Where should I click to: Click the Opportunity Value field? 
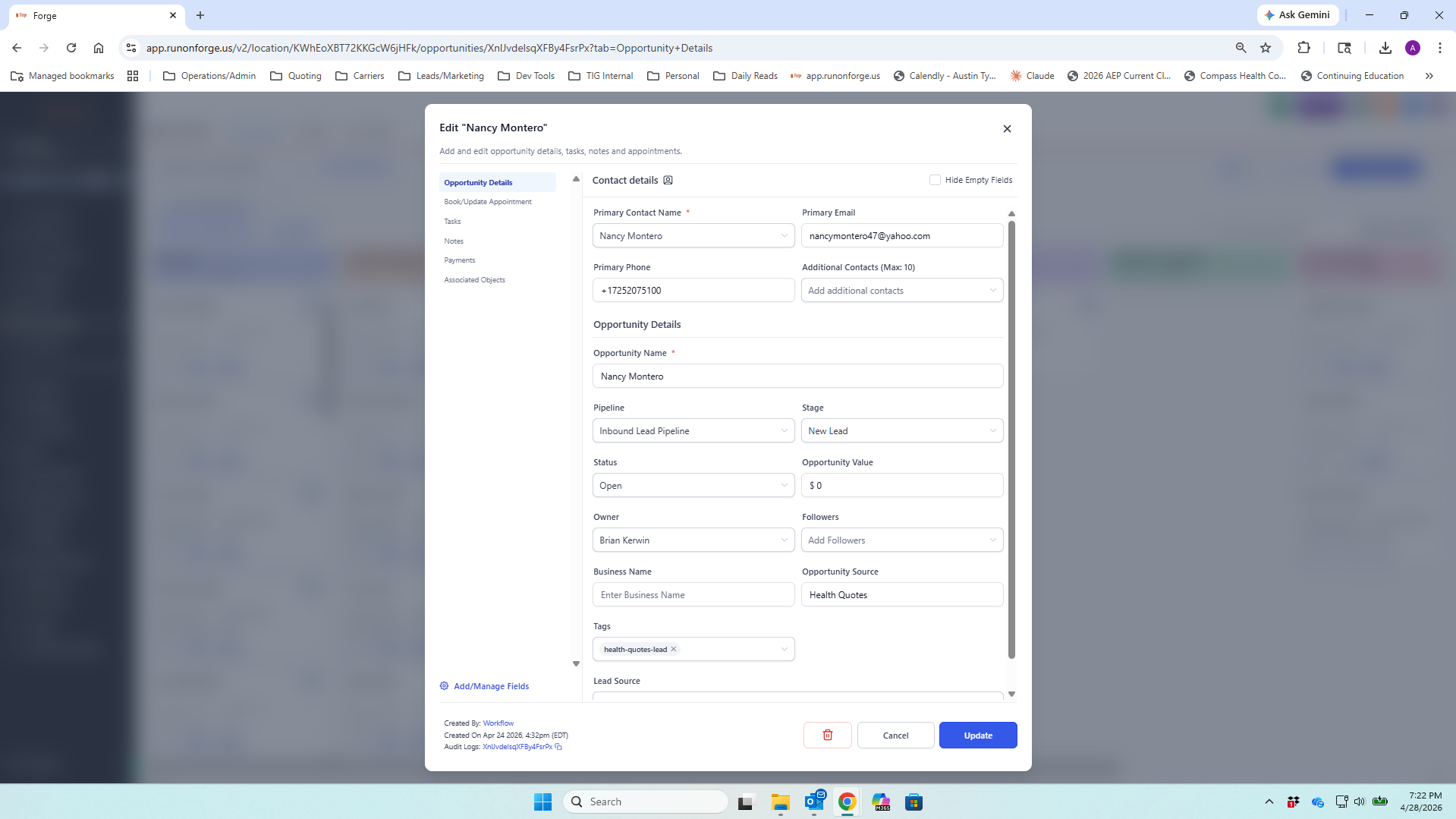(x=902, y=486)
